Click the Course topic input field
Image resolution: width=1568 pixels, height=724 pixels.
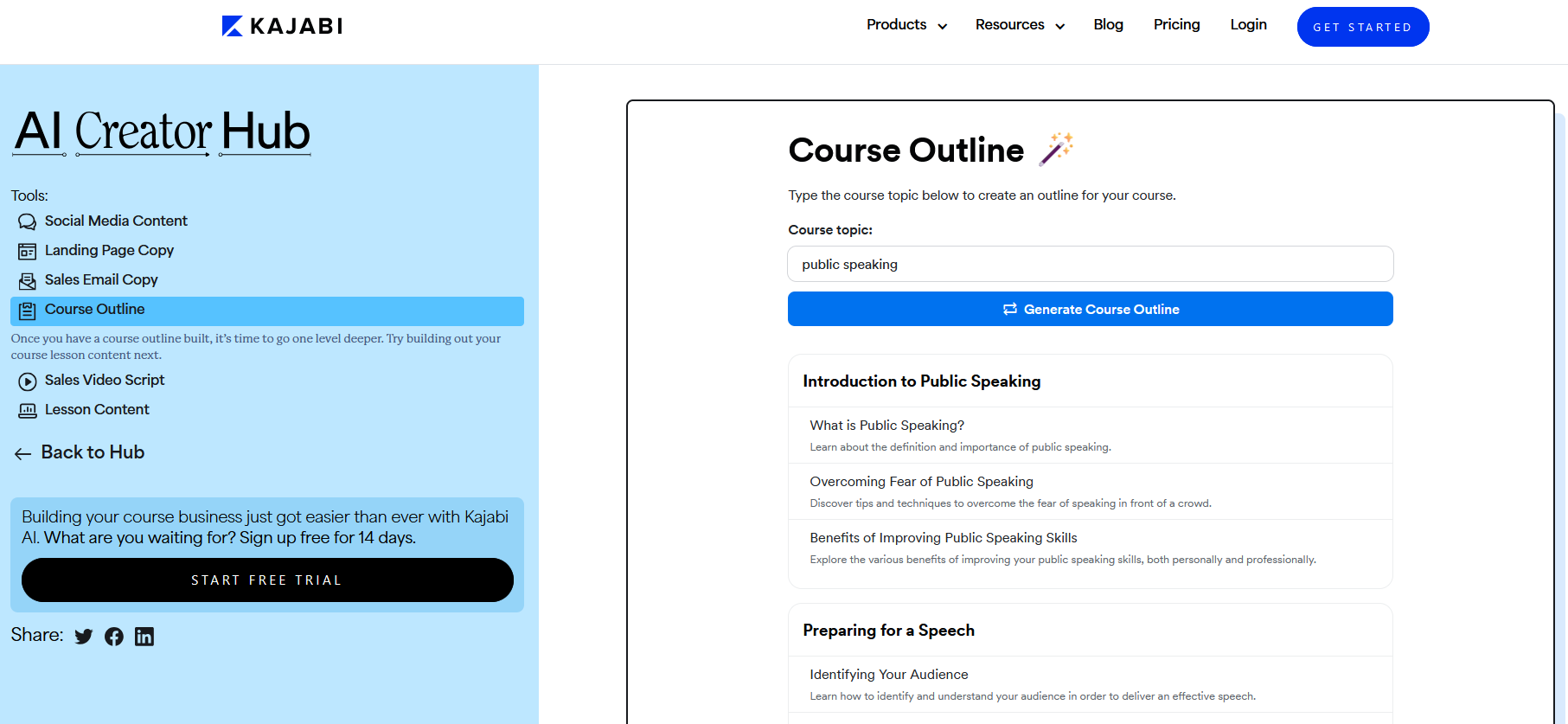pyautogui.click(x=1090, y=264)
